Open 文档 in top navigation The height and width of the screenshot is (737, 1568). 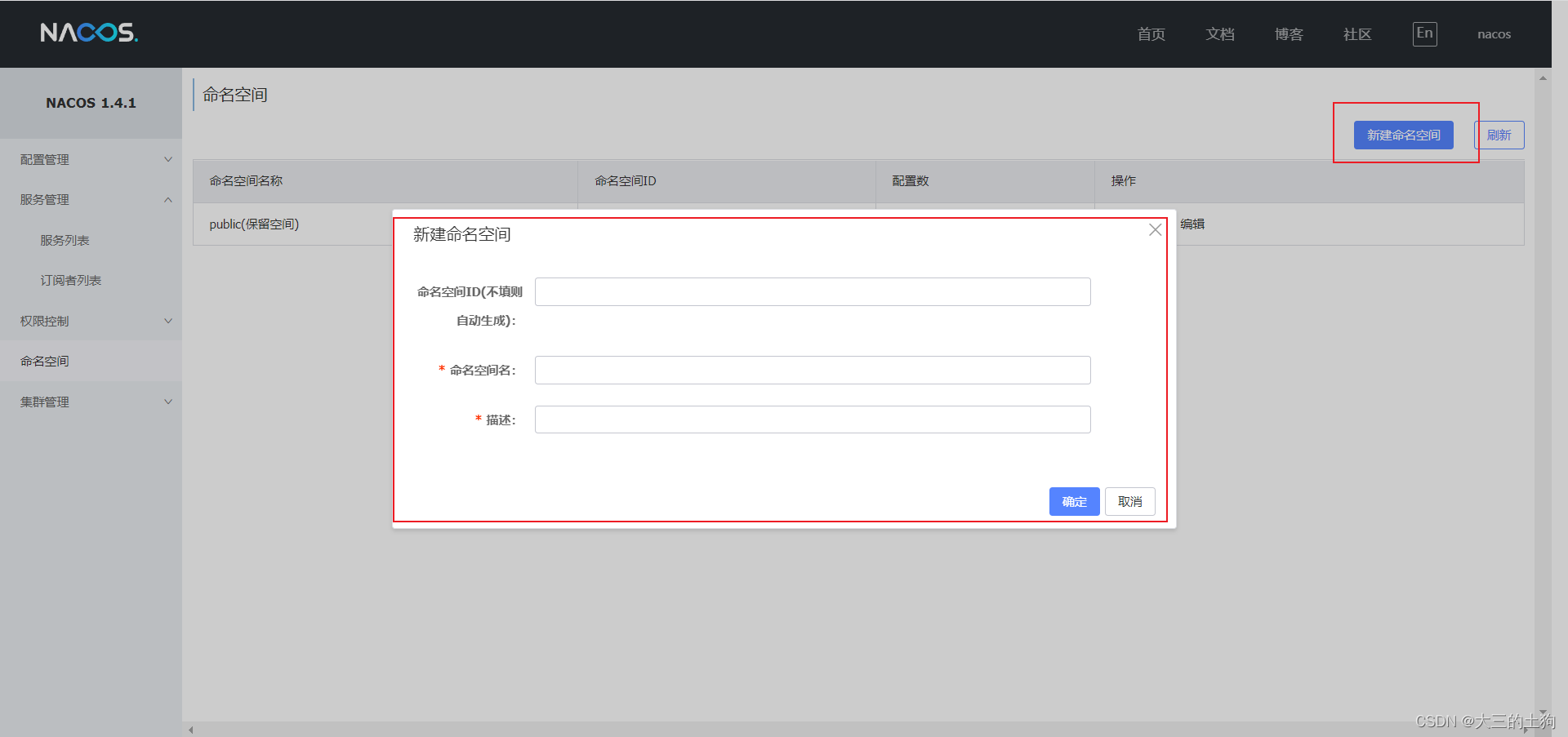tap(1220, 34)
